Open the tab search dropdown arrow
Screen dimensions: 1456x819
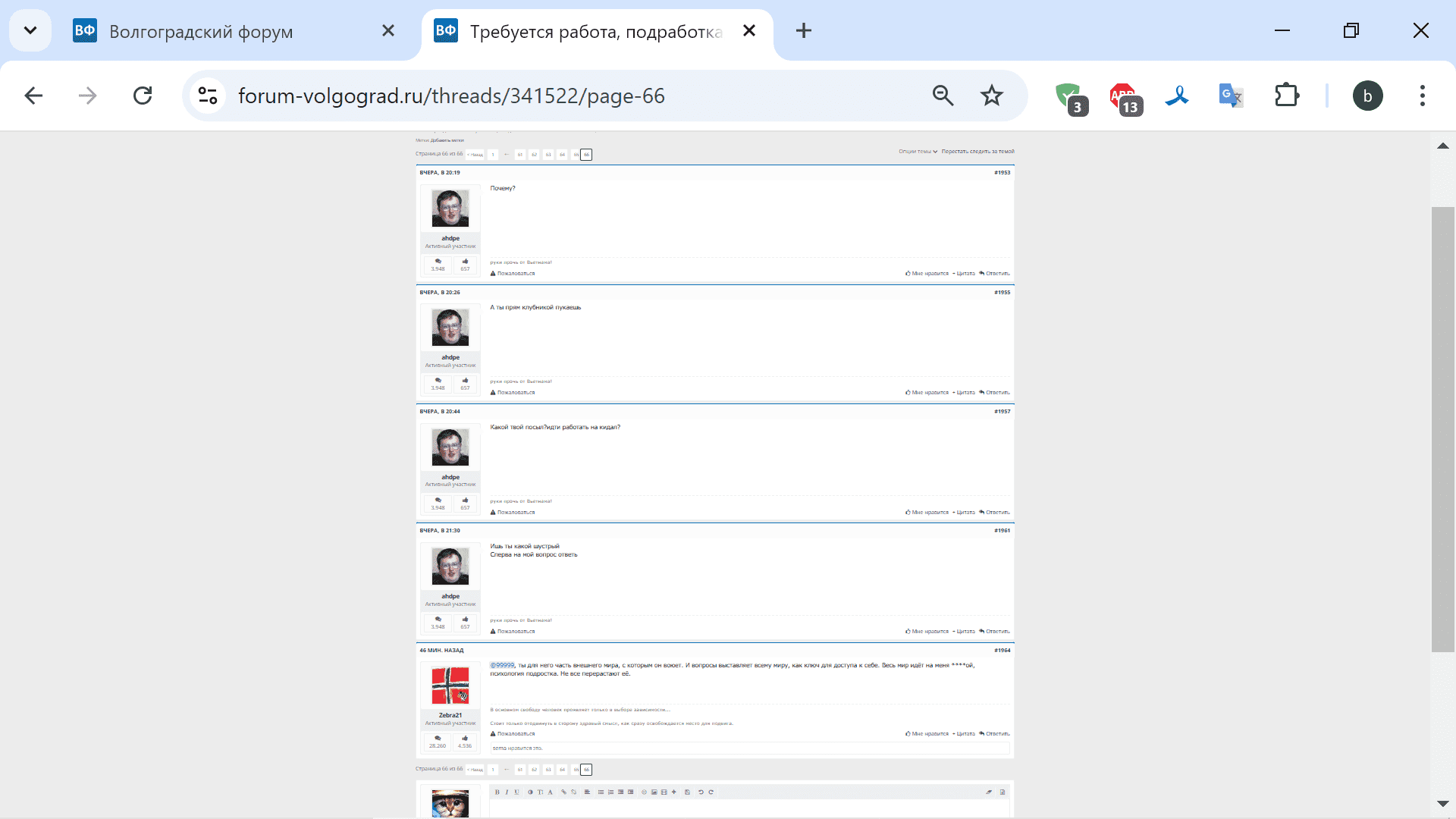[x=30, y=31]
